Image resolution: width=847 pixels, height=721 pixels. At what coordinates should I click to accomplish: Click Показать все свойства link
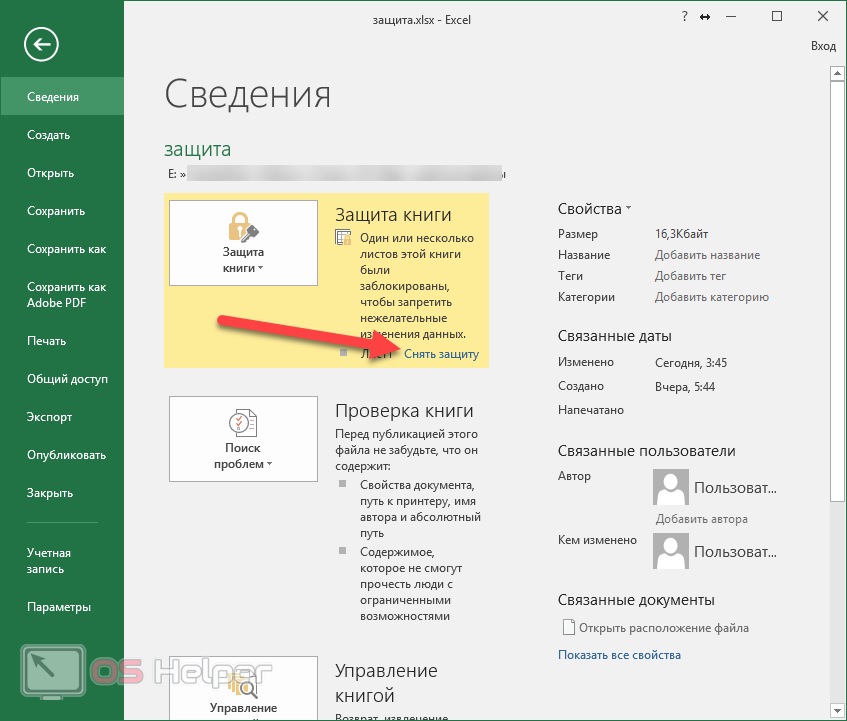[619, 655]
